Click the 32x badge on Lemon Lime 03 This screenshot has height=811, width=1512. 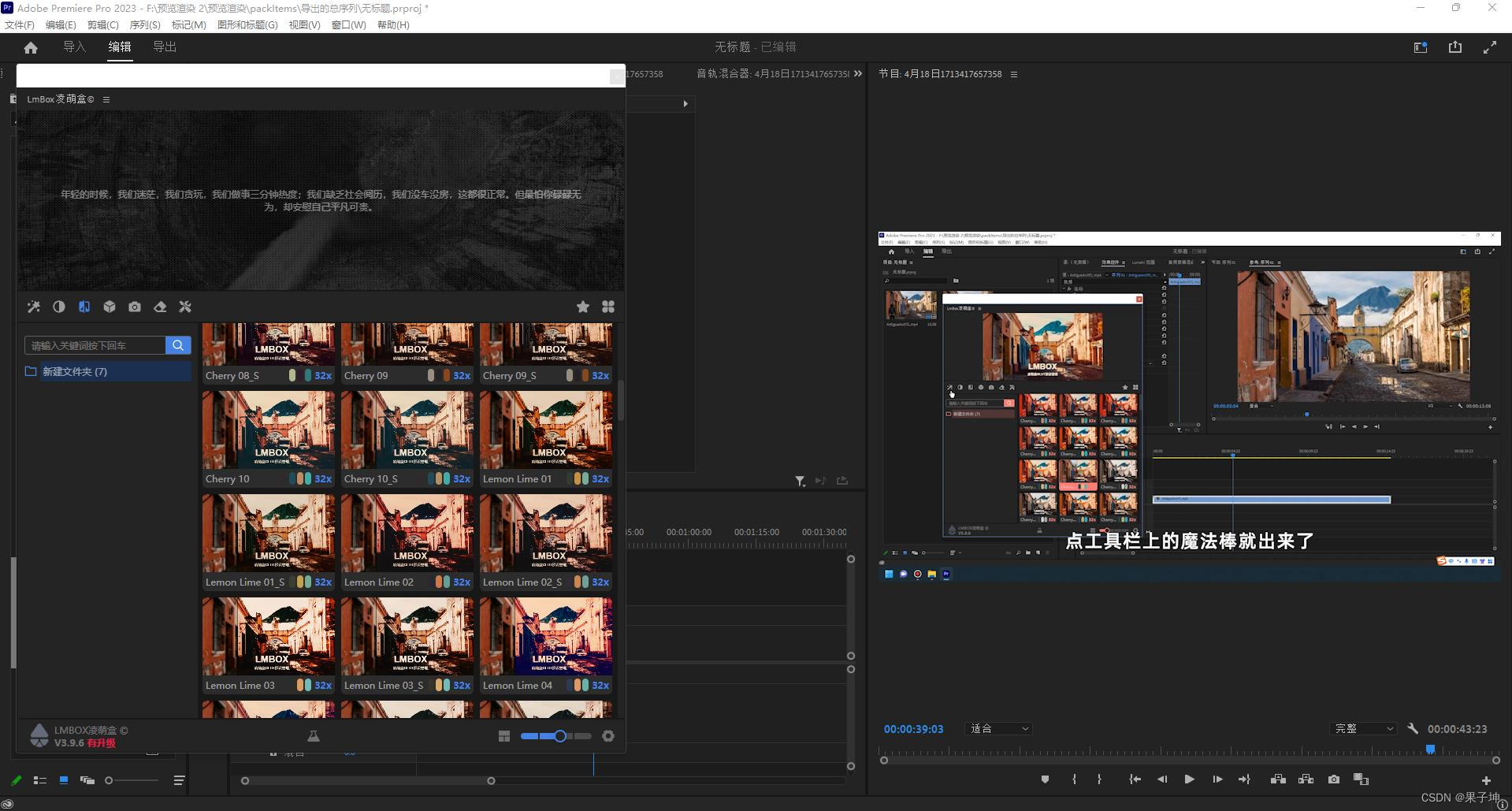coord(323,686)
